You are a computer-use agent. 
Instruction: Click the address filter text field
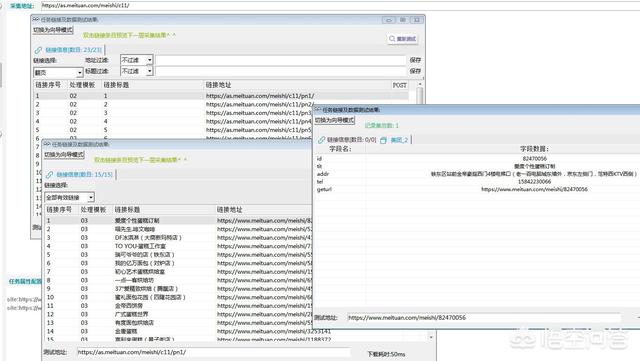tap(281, 60)
